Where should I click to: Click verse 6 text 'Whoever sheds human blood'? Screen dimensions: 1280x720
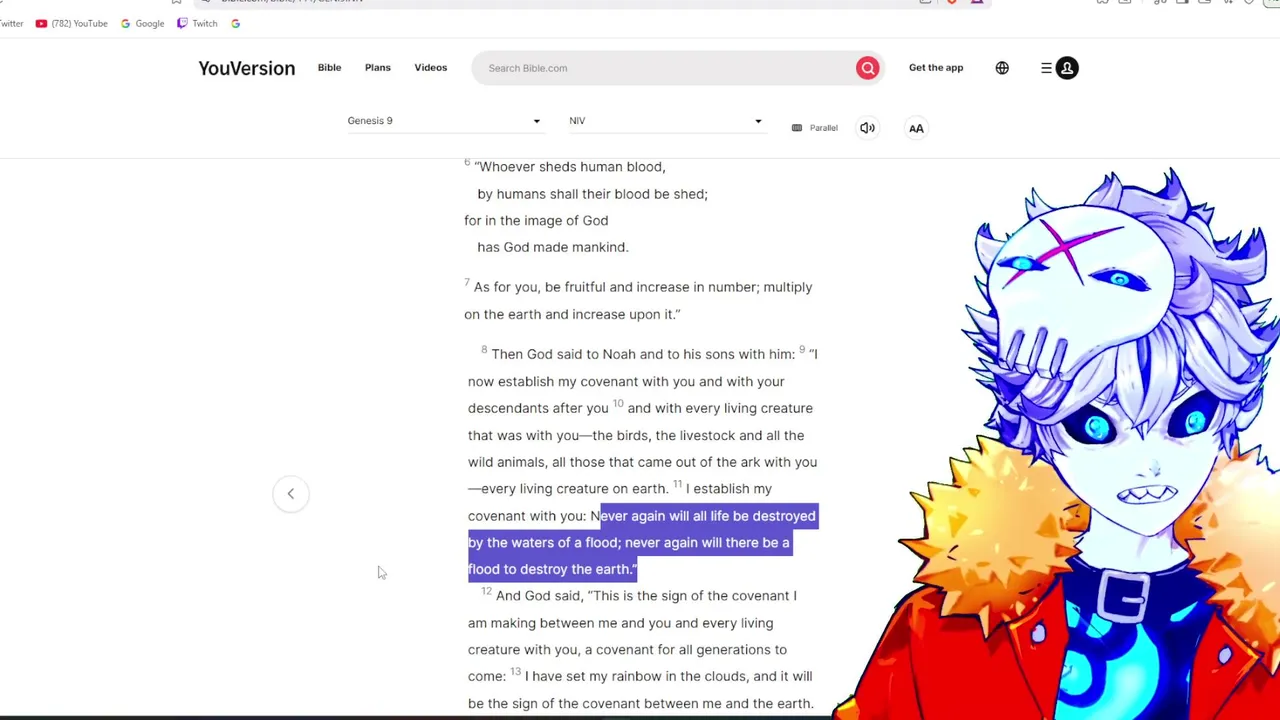[572, 167]
